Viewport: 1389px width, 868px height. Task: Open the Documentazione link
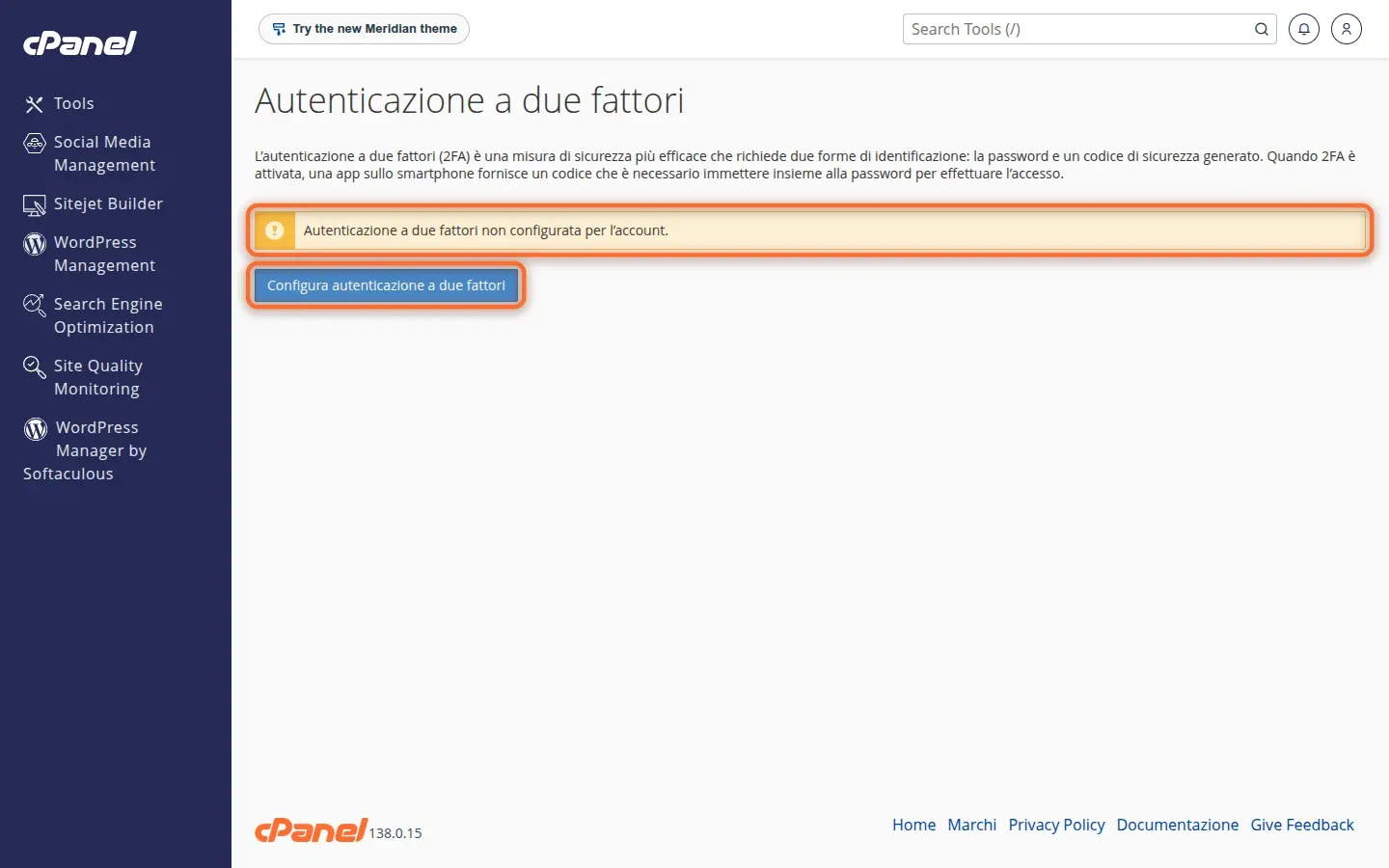click(1177, 825)
